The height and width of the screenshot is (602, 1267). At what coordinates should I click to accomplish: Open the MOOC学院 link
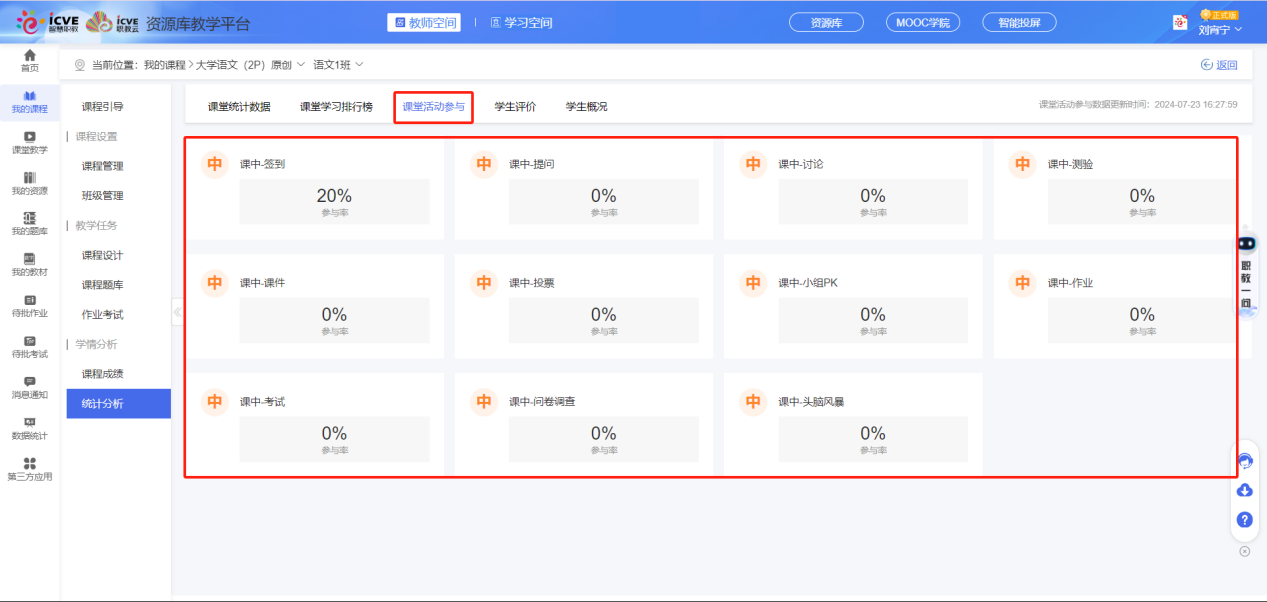coord(921,21)
